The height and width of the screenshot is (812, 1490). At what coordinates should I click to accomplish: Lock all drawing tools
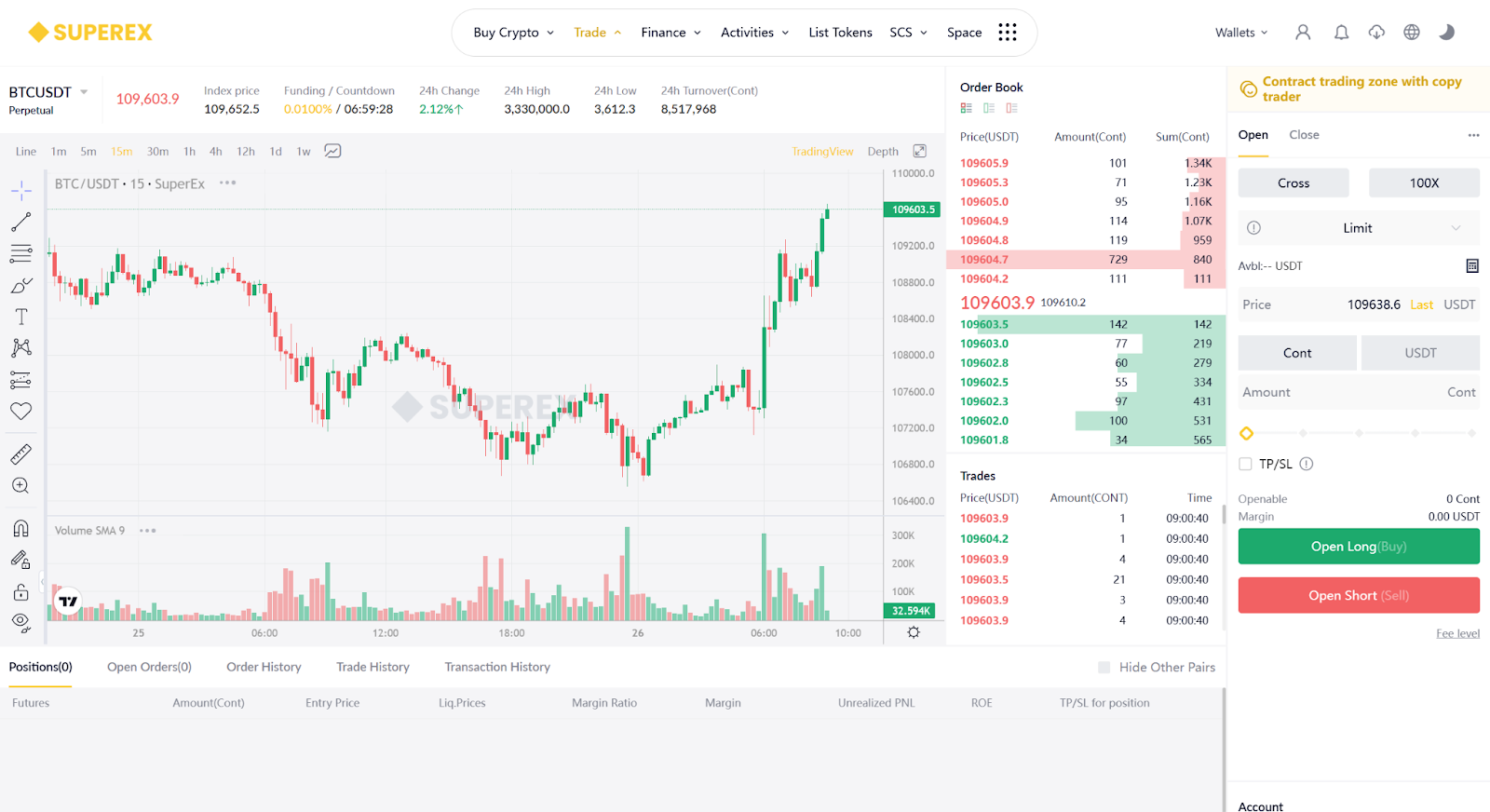21,591
